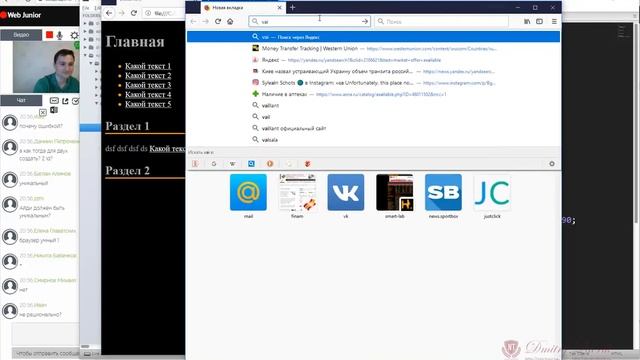This screenshot has width=640, height=360.
Task: Search with the Google one-off icon
Action: (214, 164)
